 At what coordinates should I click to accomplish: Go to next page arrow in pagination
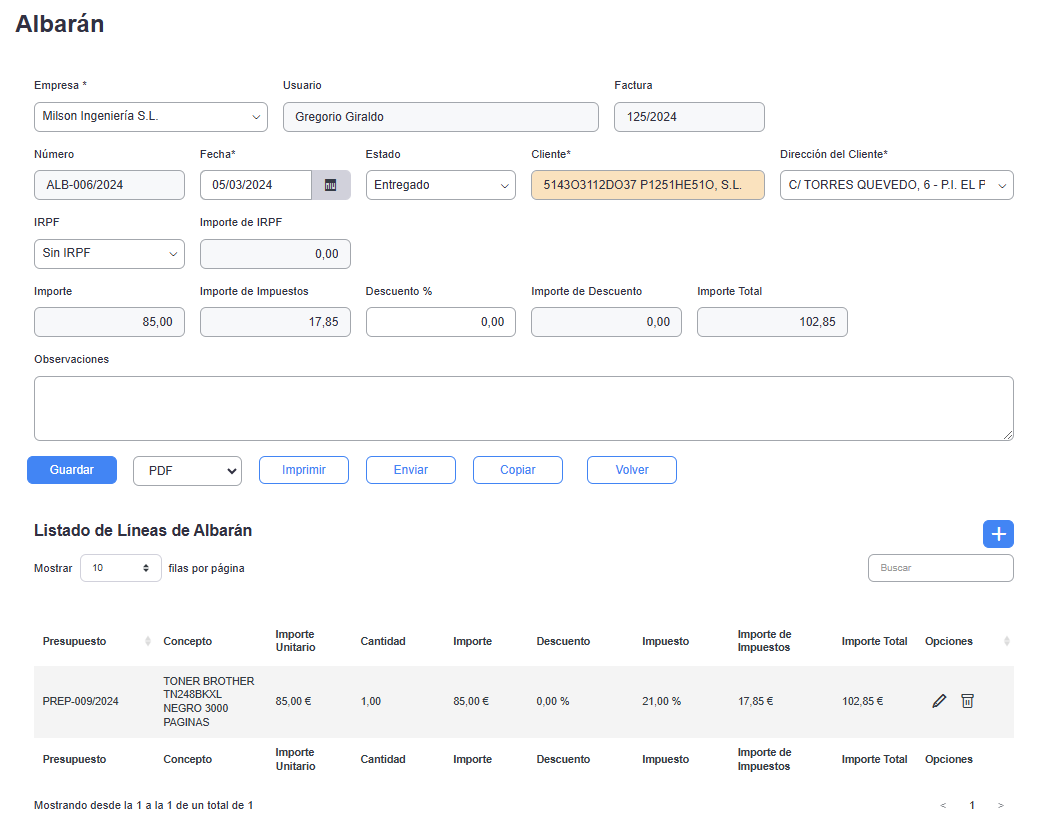click(1000, 805)
